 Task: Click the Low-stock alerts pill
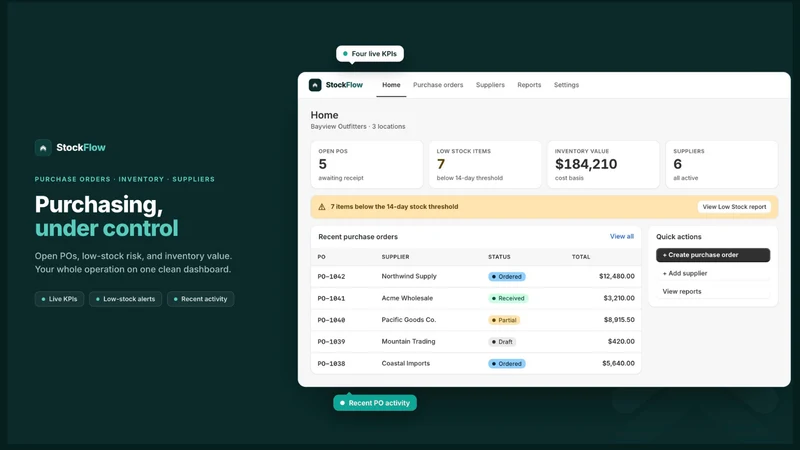(126, 299)
